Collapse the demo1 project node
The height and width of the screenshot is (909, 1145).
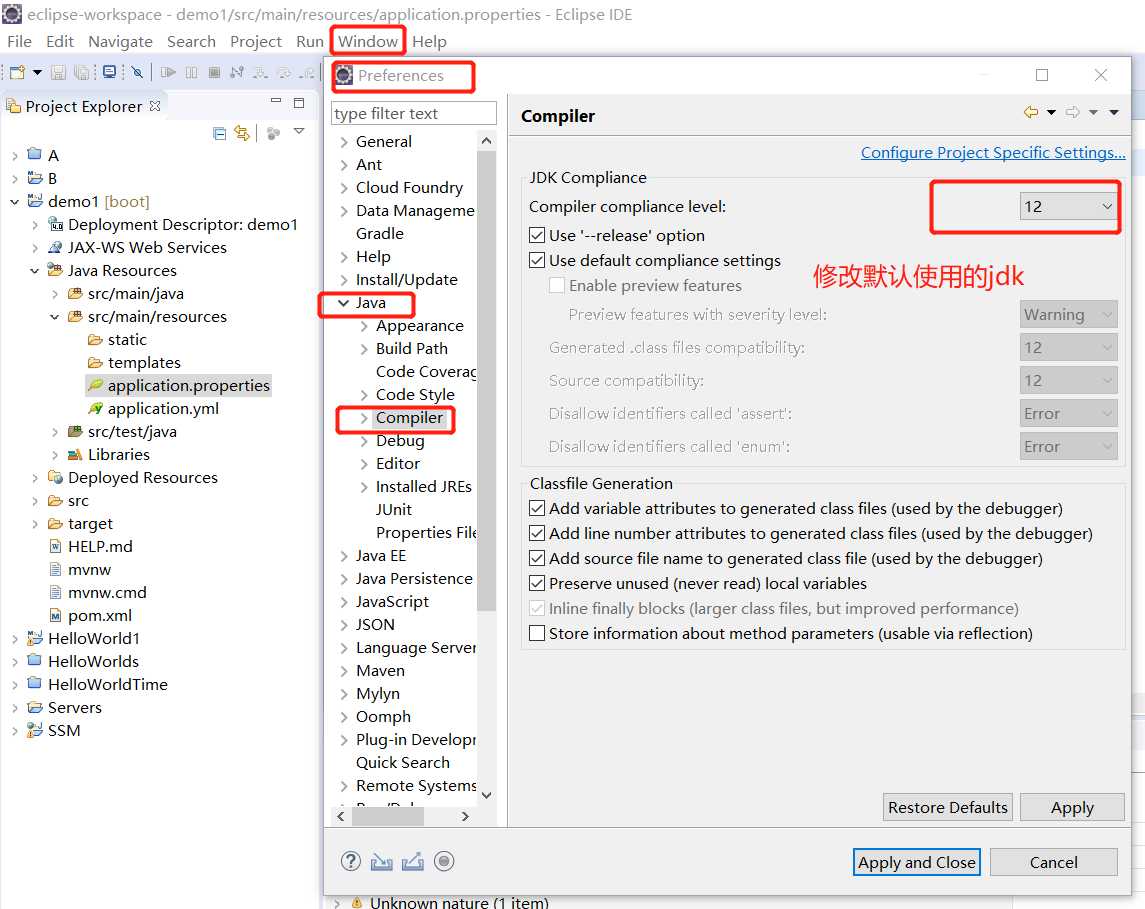[15, 202]
